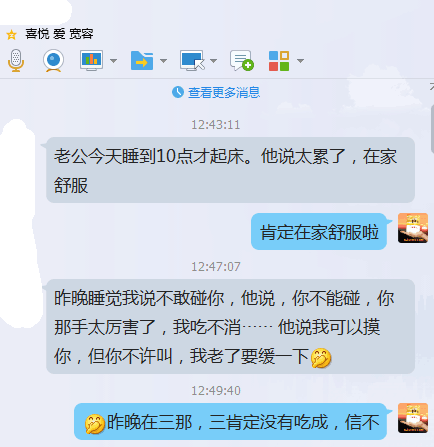The height and width of the screenshot is (447, 434).
Task: Click the laughing emoji in the 12:47:07 message
Action: click(321, 358)
